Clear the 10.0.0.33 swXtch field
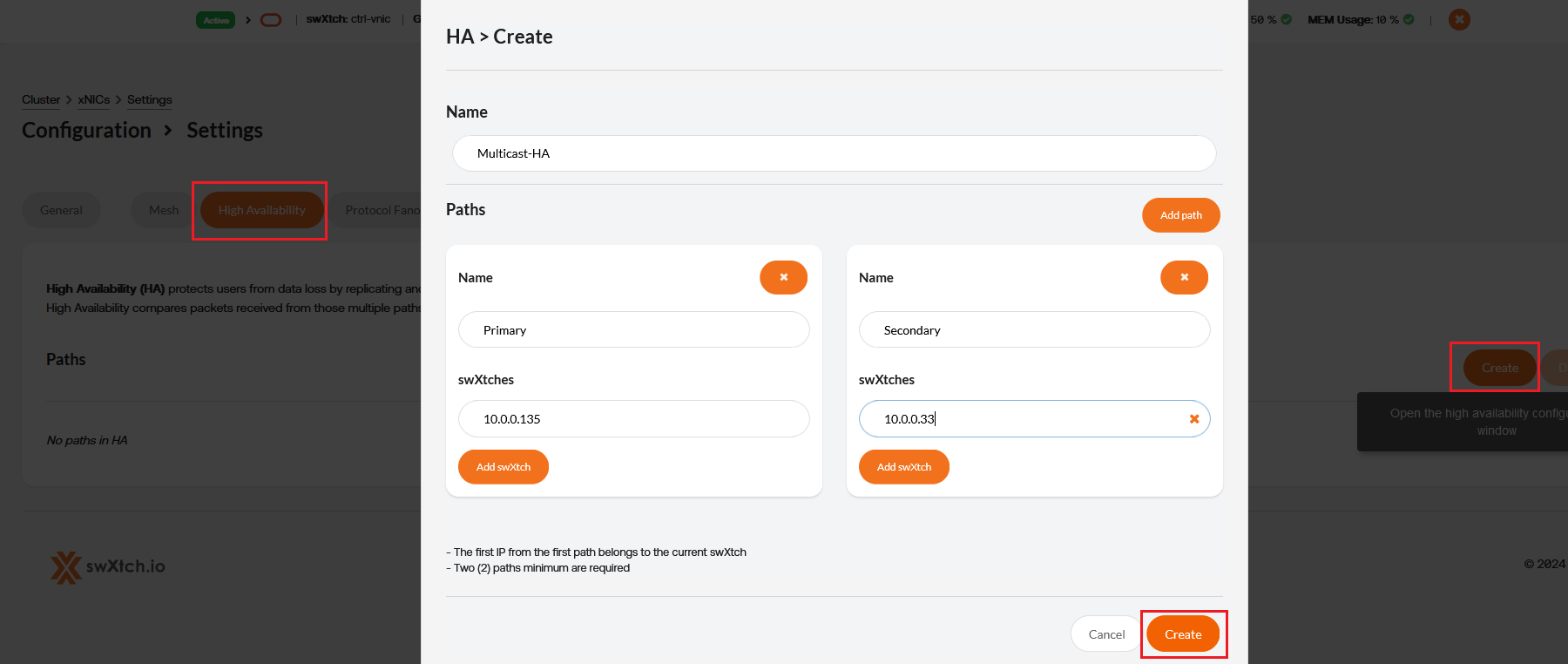Viewport: 1568px width, 664px height. [1193, 419]
